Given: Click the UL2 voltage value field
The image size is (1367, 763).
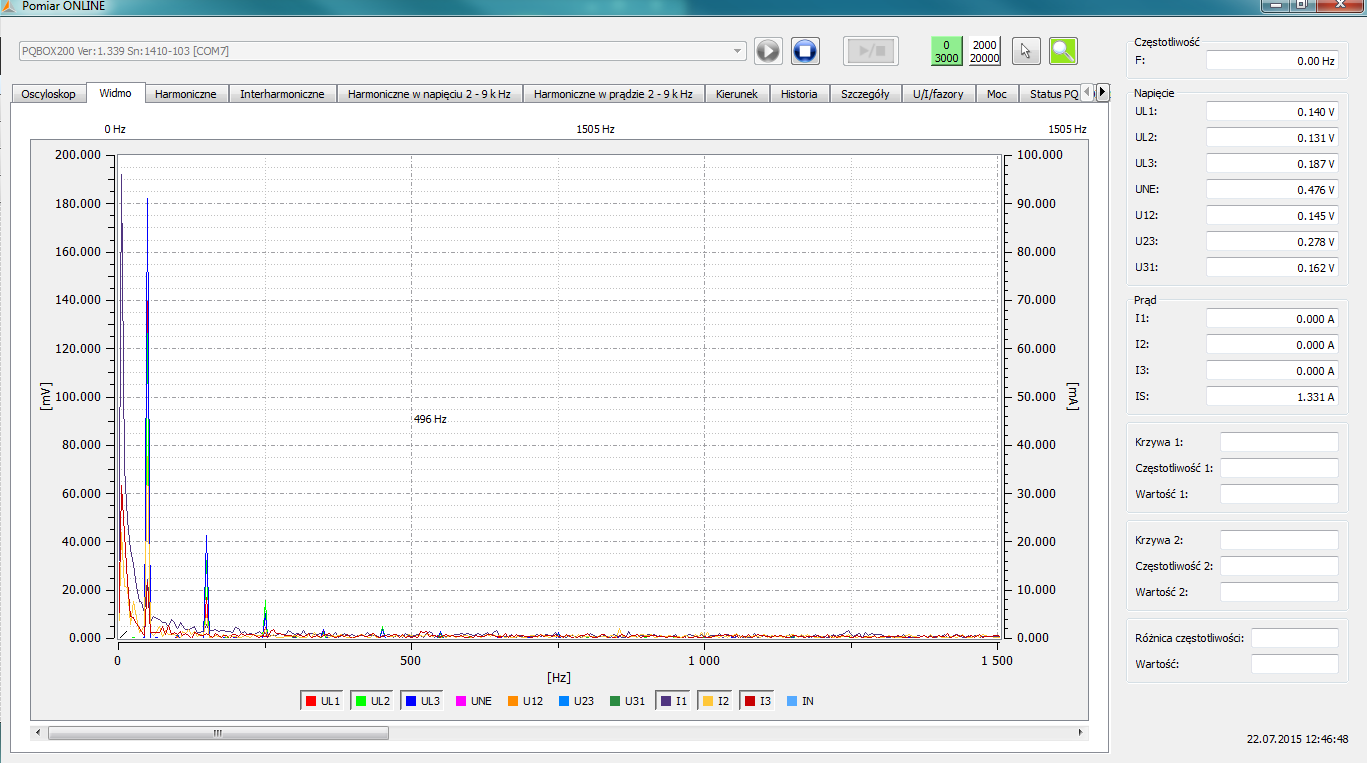Looking at the screenshot, I should click(x=1272, y=137).
